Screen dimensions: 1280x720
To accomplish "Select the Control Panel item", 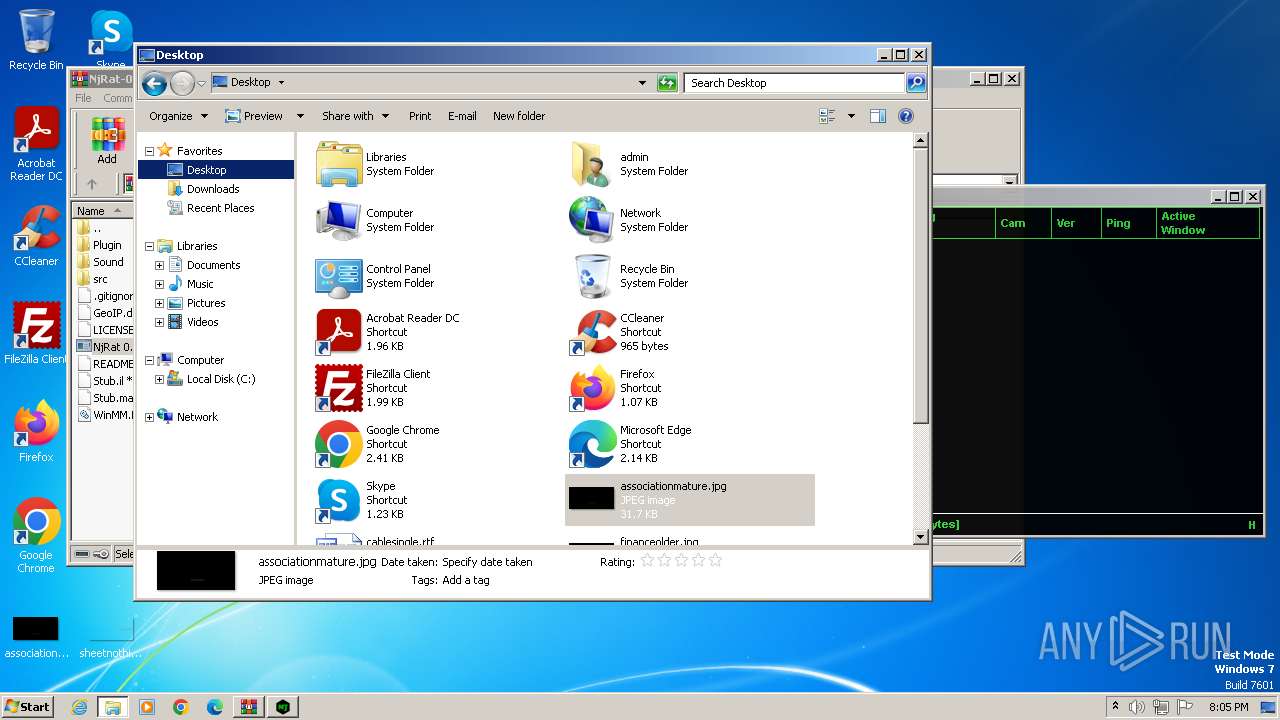I will point(375,276).
